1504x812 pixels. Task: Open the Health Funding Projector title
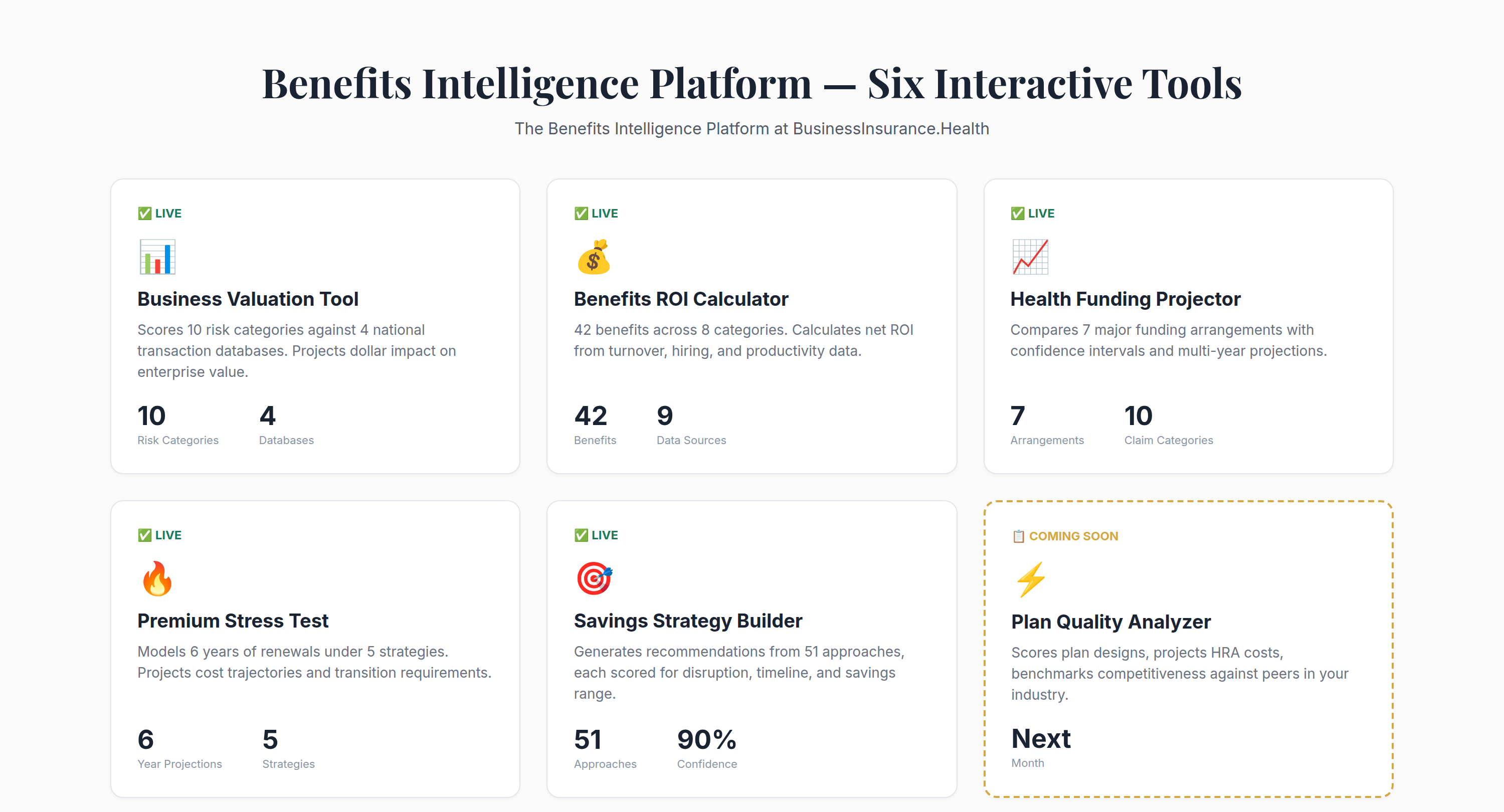click(1125, 299)
